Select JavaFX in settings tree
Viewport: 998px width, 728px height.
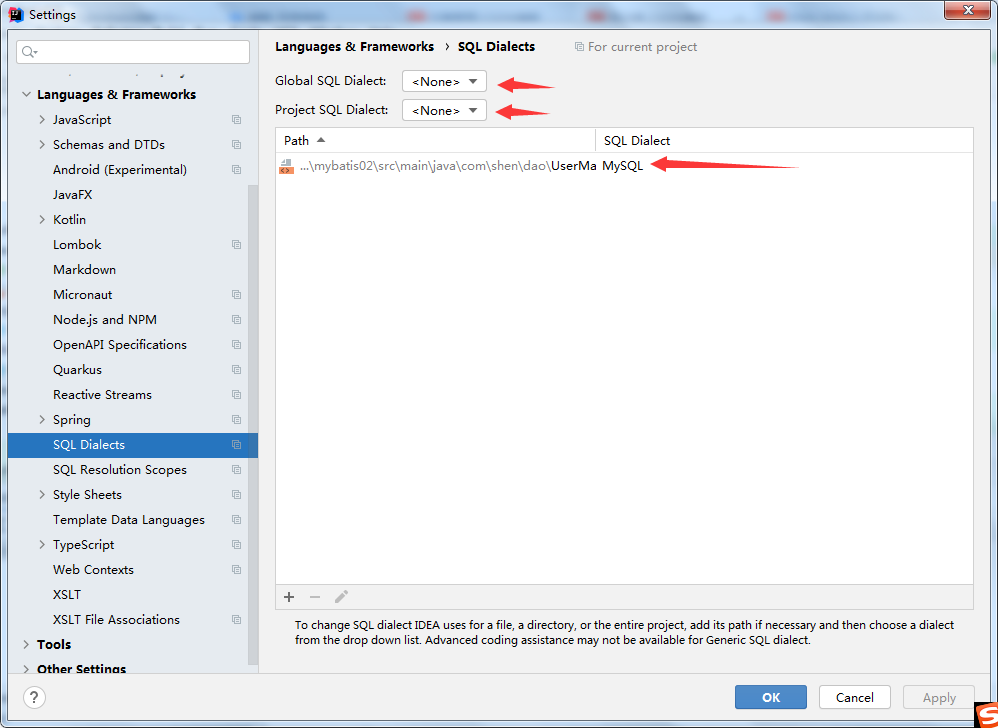click(73, 195)
